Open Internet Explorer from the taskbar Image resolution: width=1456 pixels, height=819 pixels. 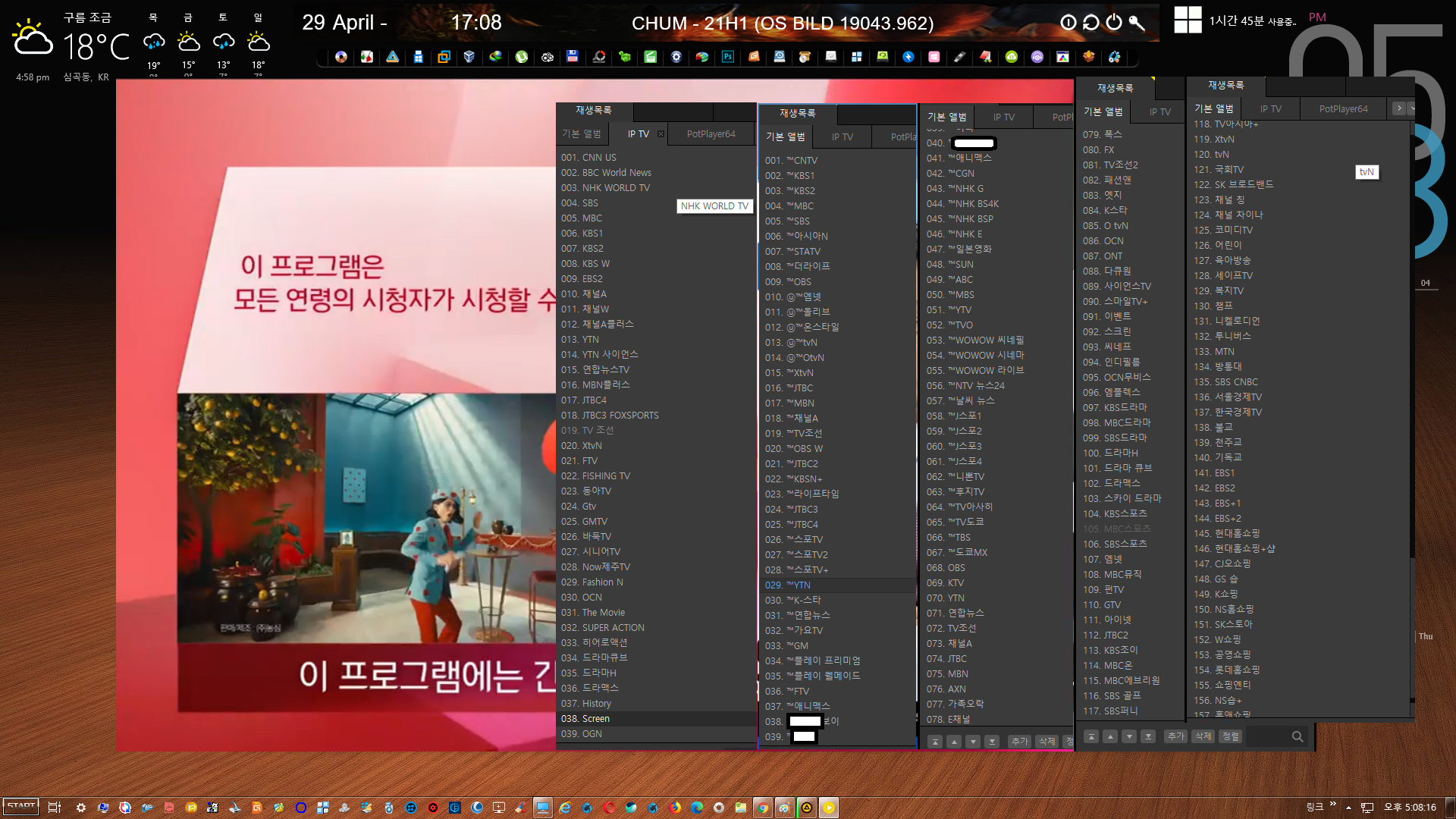[x=565, y=808]
